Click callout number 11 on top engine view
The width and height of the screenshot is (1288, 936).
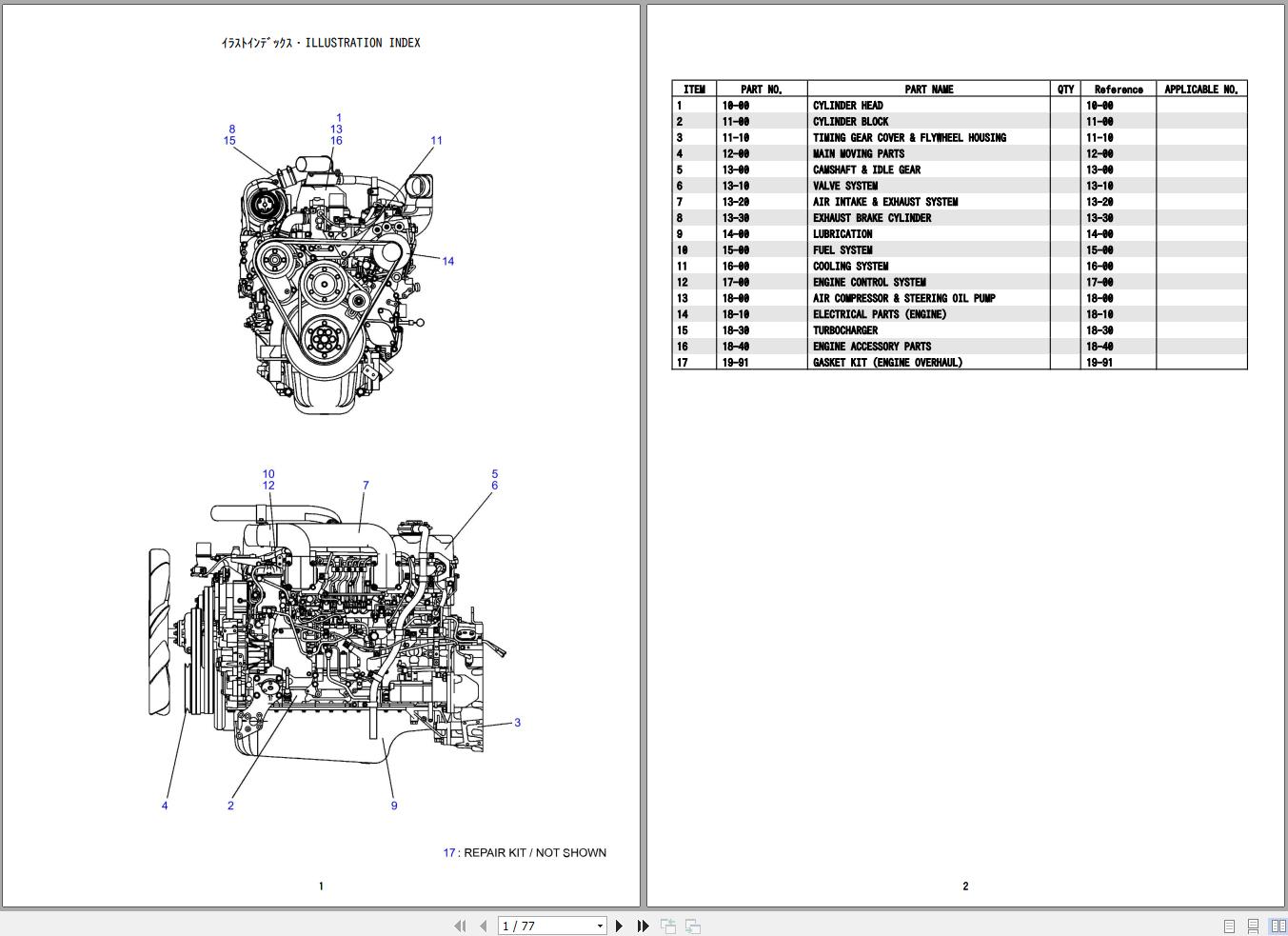[x=437, y=140]
